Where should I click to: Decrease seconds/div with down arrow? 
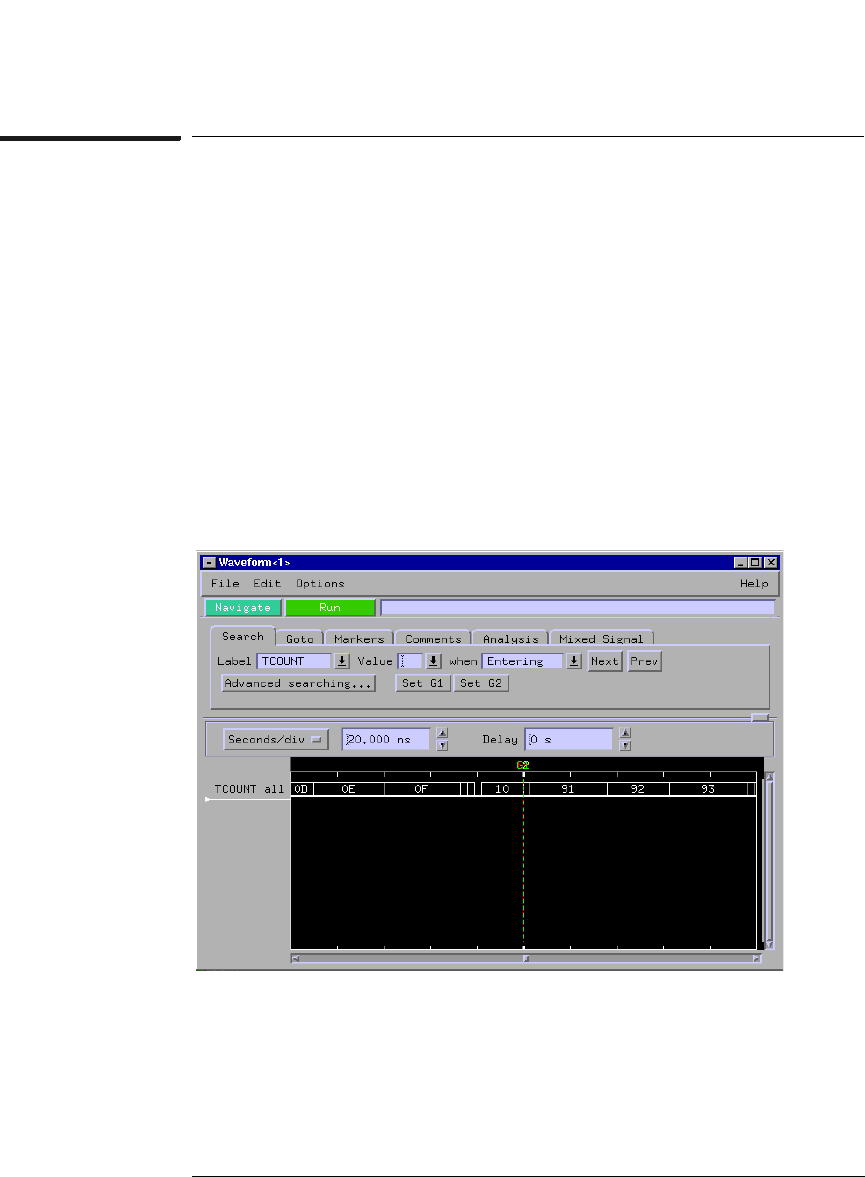coord(442,745)
